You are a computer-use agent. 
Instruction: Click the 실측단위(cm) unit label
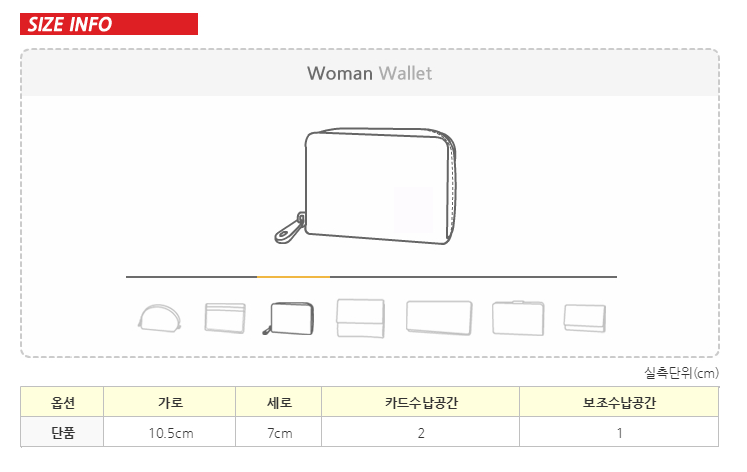click(x=682, y=373)
